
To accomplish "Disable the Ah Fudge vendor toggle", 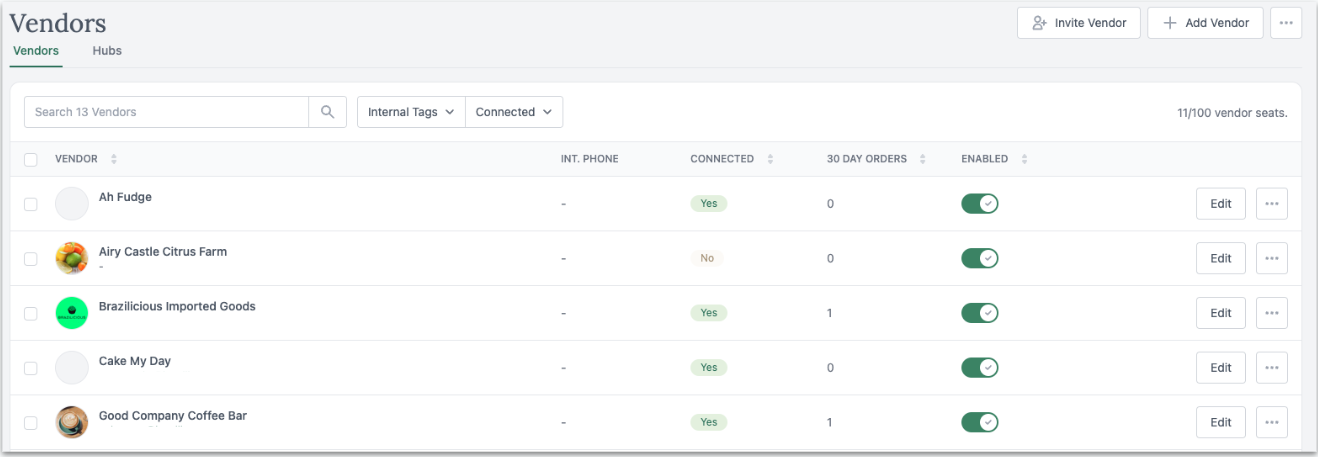I will pyautogui.click(x=979, y=204).
